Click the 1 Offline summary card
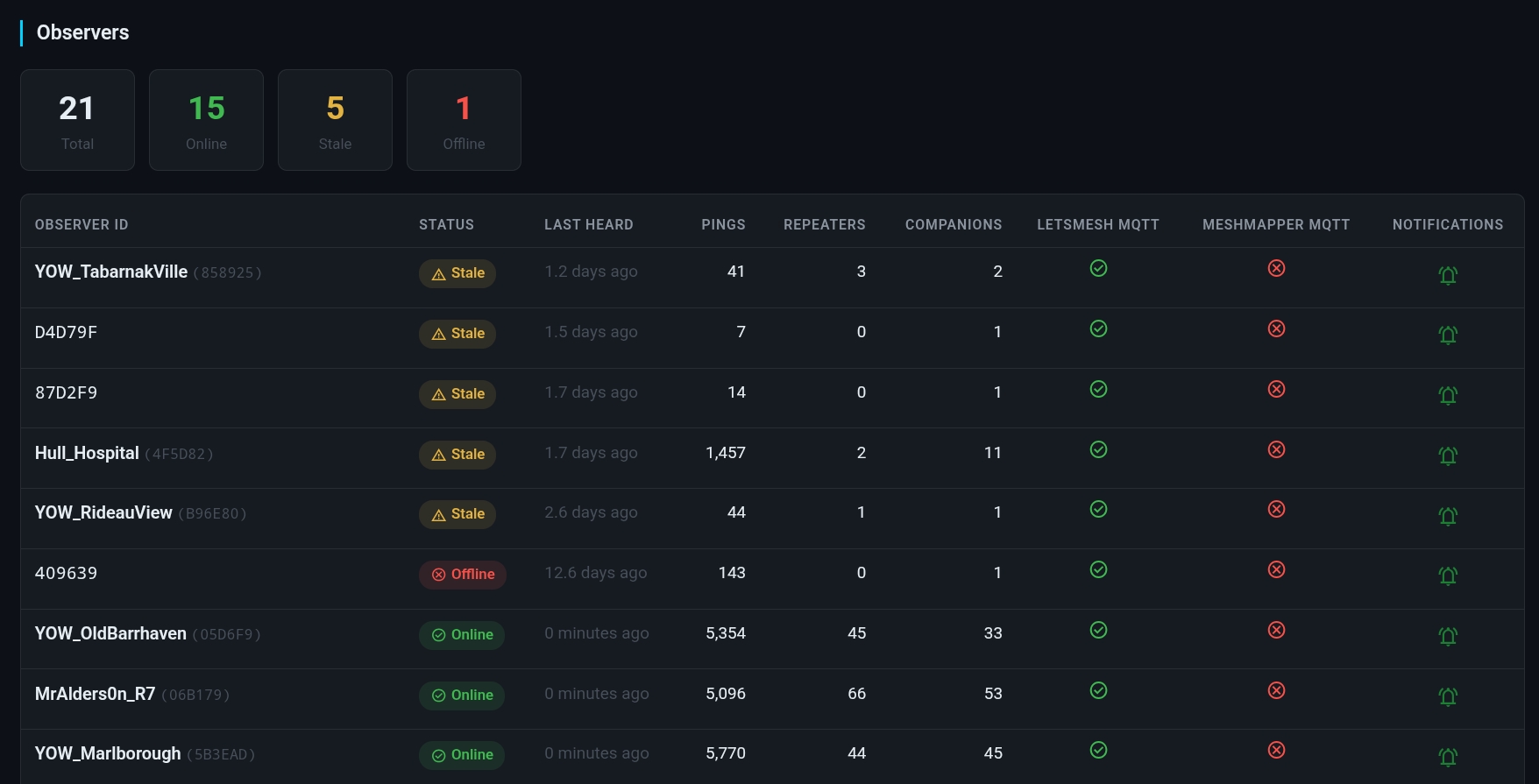The width and height of the screenshot is (1539, 784). (464, 120)
